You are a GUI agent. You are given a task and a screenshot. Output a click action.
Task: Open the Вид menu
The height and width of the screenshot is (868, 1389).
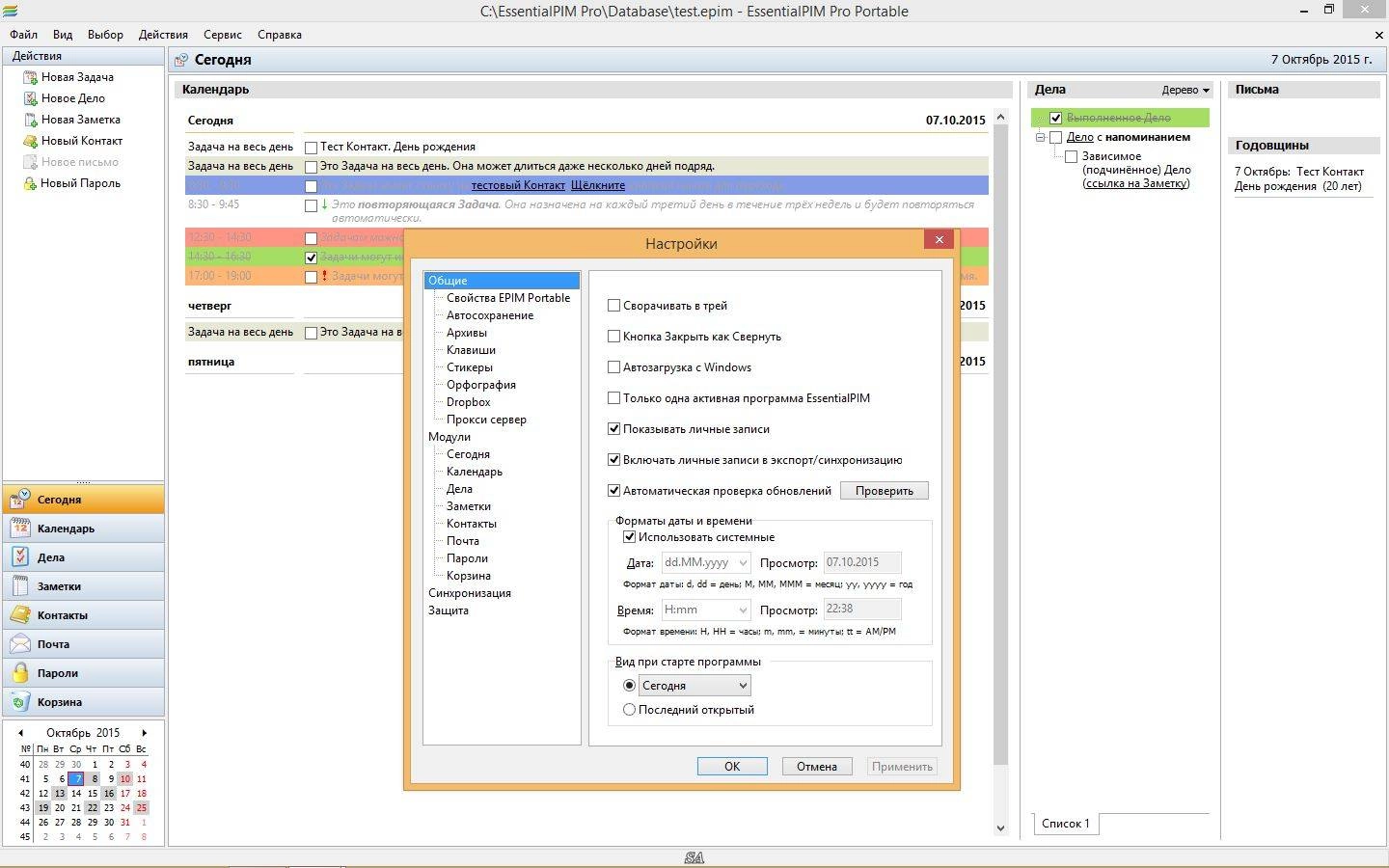tap(63, 35)
